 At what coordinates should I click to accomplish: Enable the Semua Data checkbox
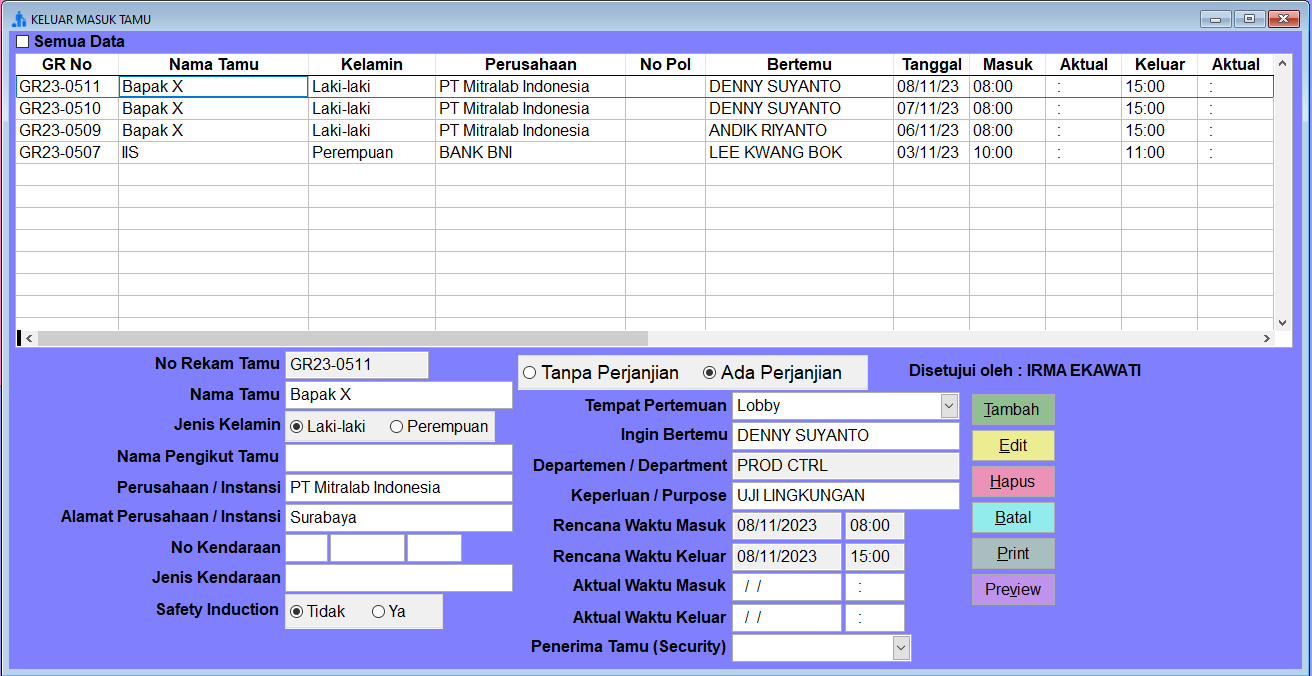click(x=23, y=42)
